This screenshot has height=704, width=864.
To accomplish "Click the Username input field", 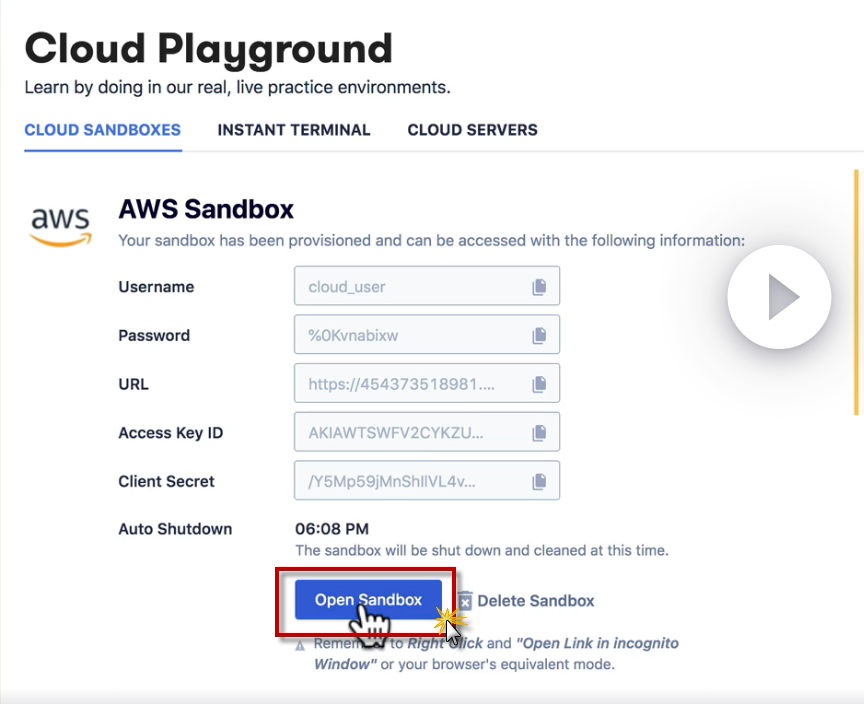I will coord(410,287).
